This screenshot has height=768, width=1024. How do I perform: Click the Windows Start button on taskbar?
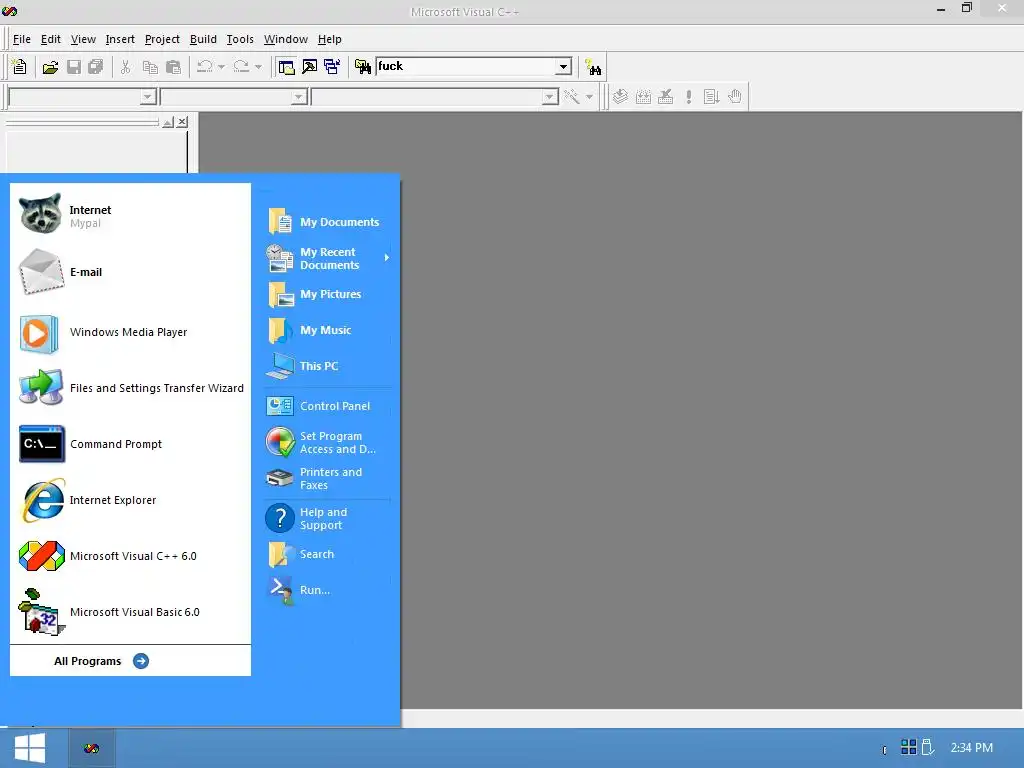coord(30,748)
